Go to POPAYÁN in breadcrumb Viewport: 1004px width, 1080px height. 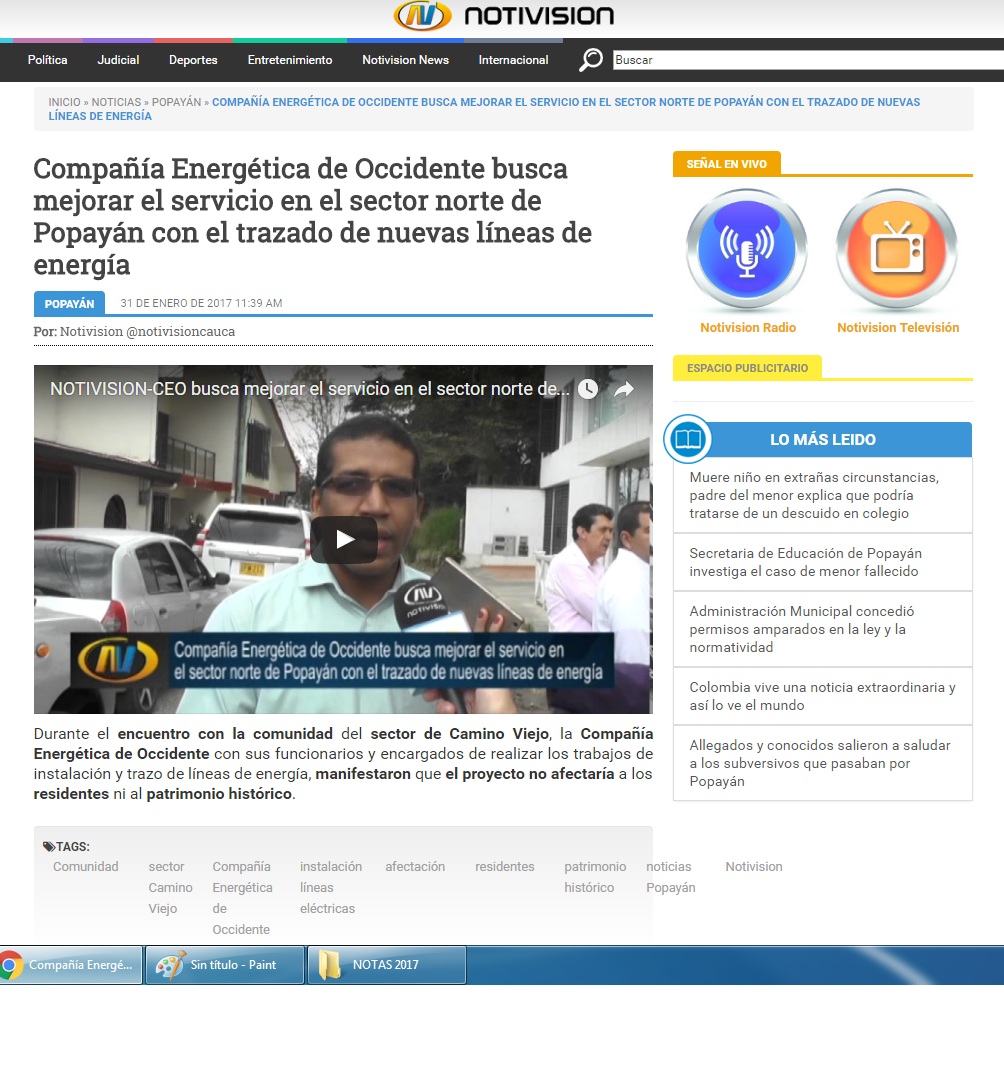[x=176, y=102]
